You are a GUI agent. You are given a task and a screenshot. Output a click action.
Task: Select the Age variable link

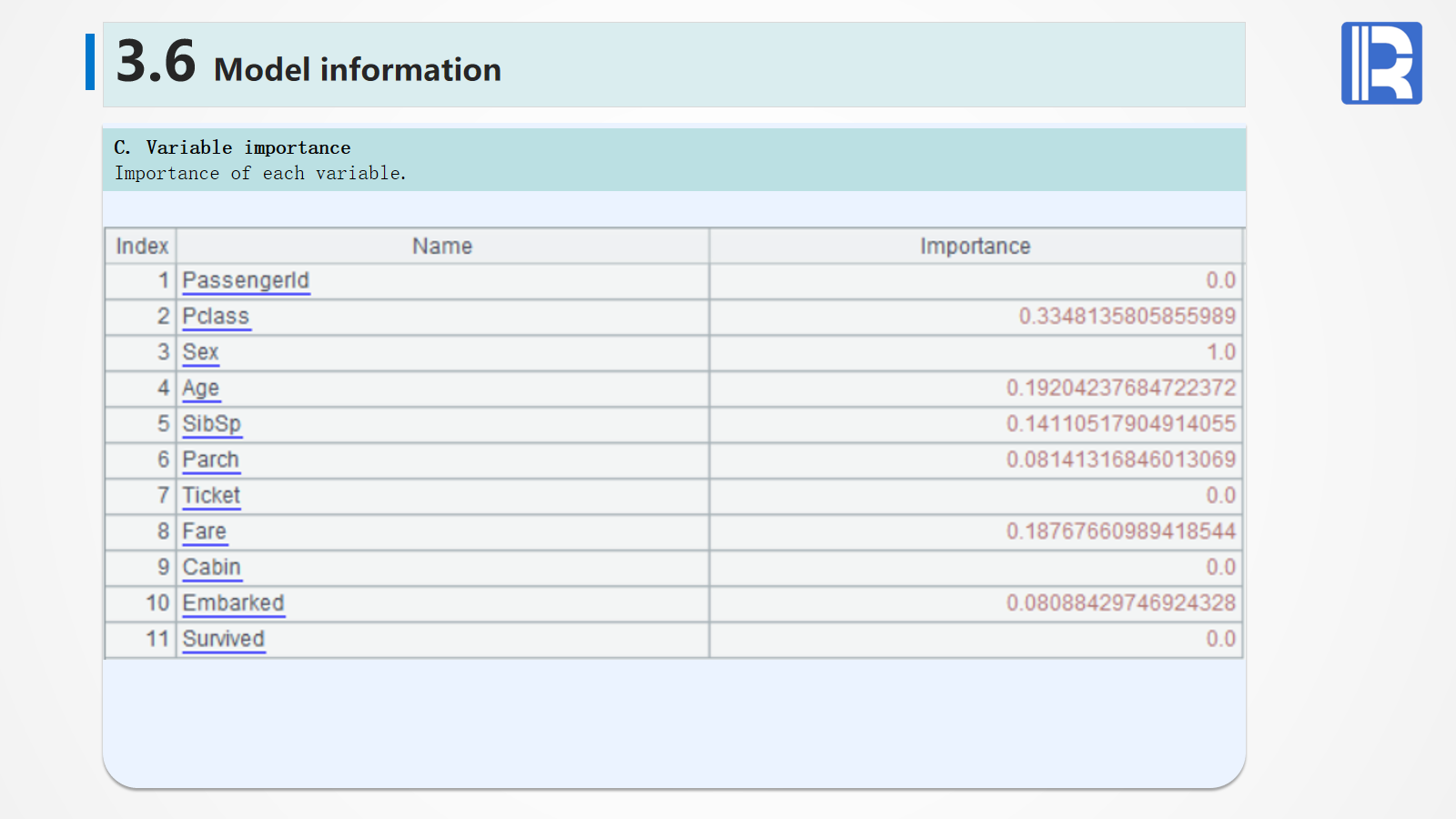pyautogui.click(x=200, y=389)
